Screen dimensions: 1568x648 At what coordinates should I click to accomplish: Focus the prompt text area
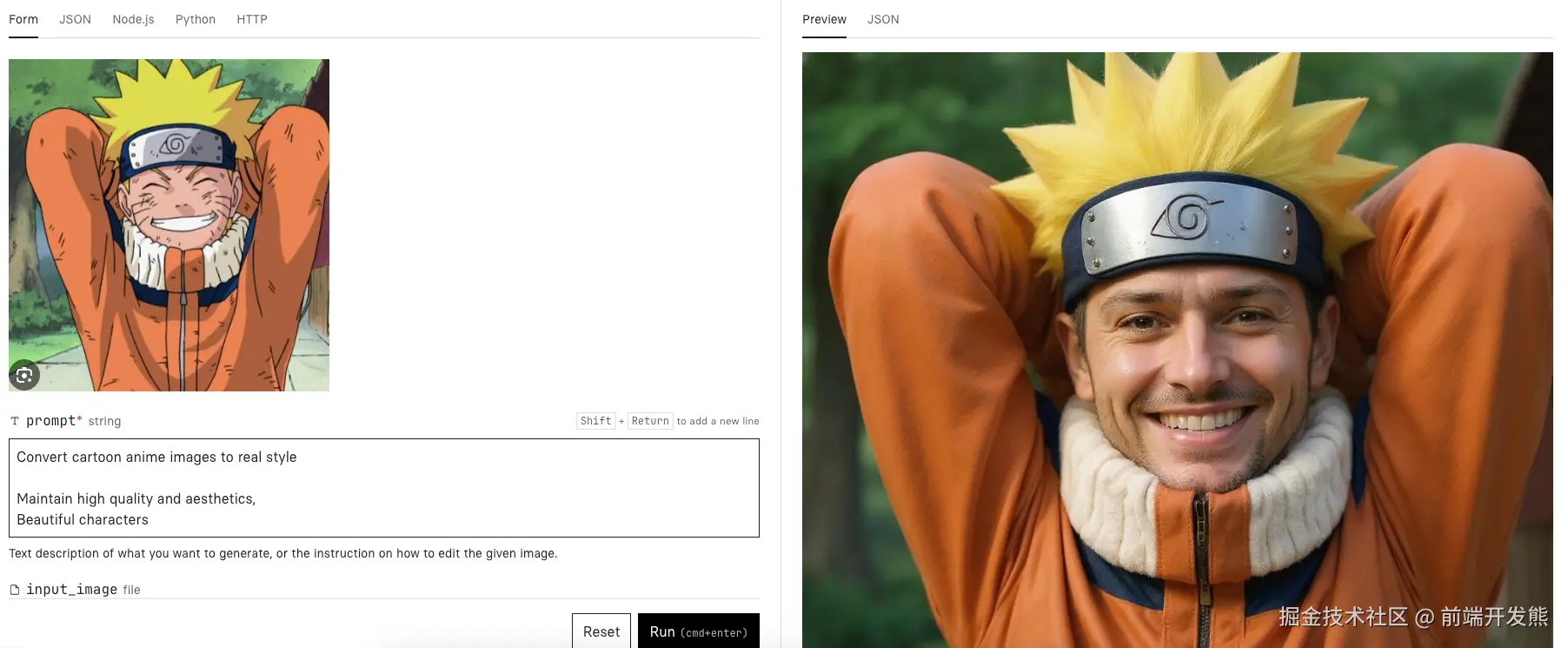tap(384, 488)
